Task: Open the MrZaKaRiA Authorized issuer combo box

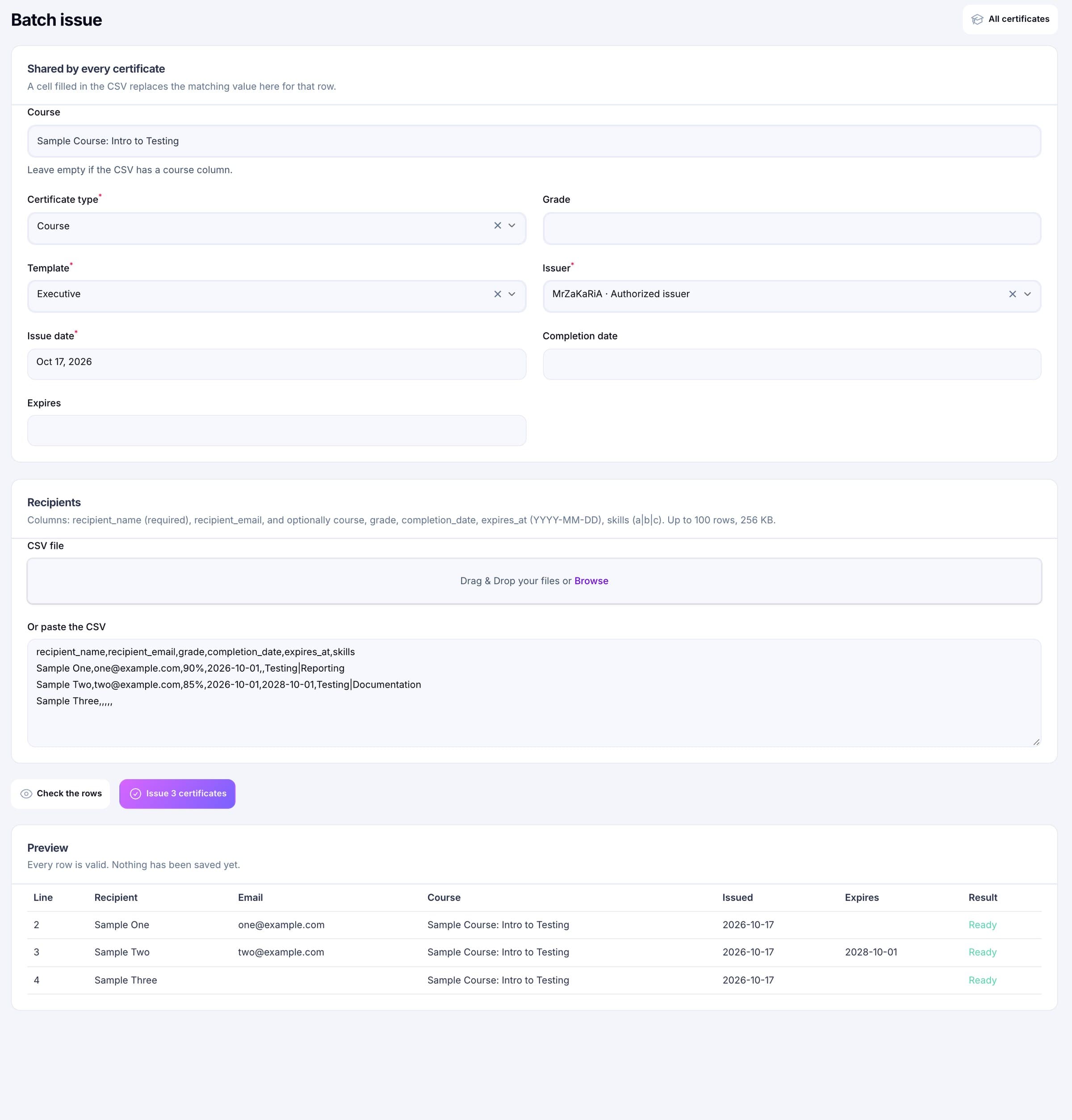Action: click(x=791, y=296)
